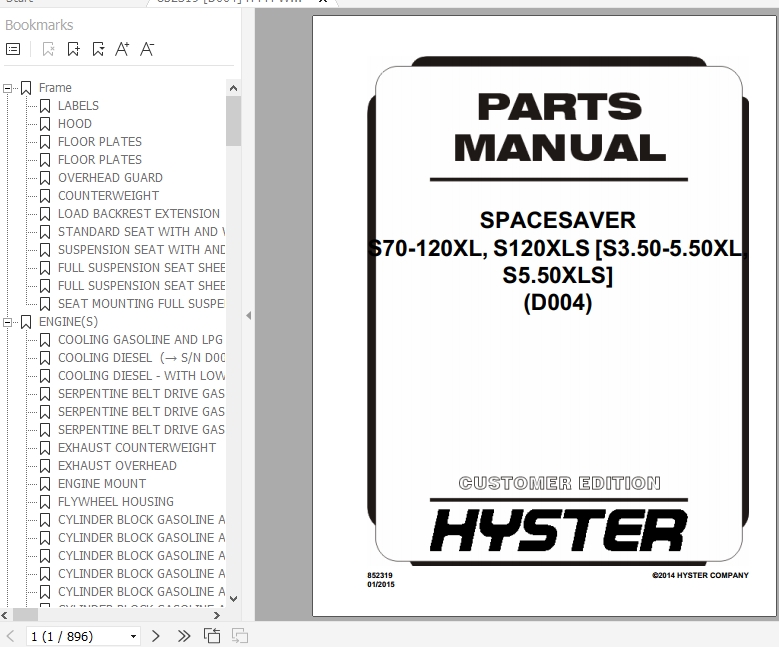Image resolution: width=779 pixels, height=647 pixels.
Task: Open the bookmarks options list icon
Action: click(x=13, y=49)
